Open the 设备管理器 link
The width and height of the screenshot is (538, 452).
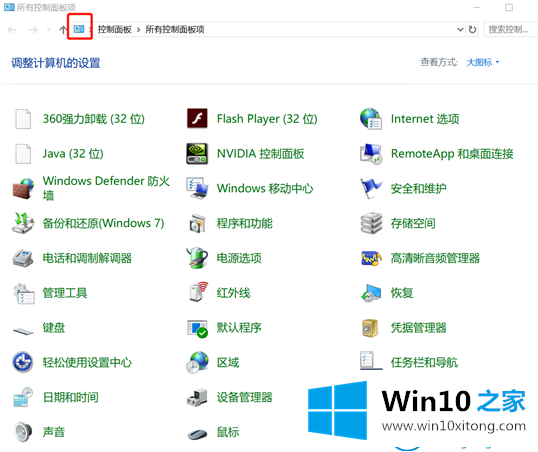point(244,397)
